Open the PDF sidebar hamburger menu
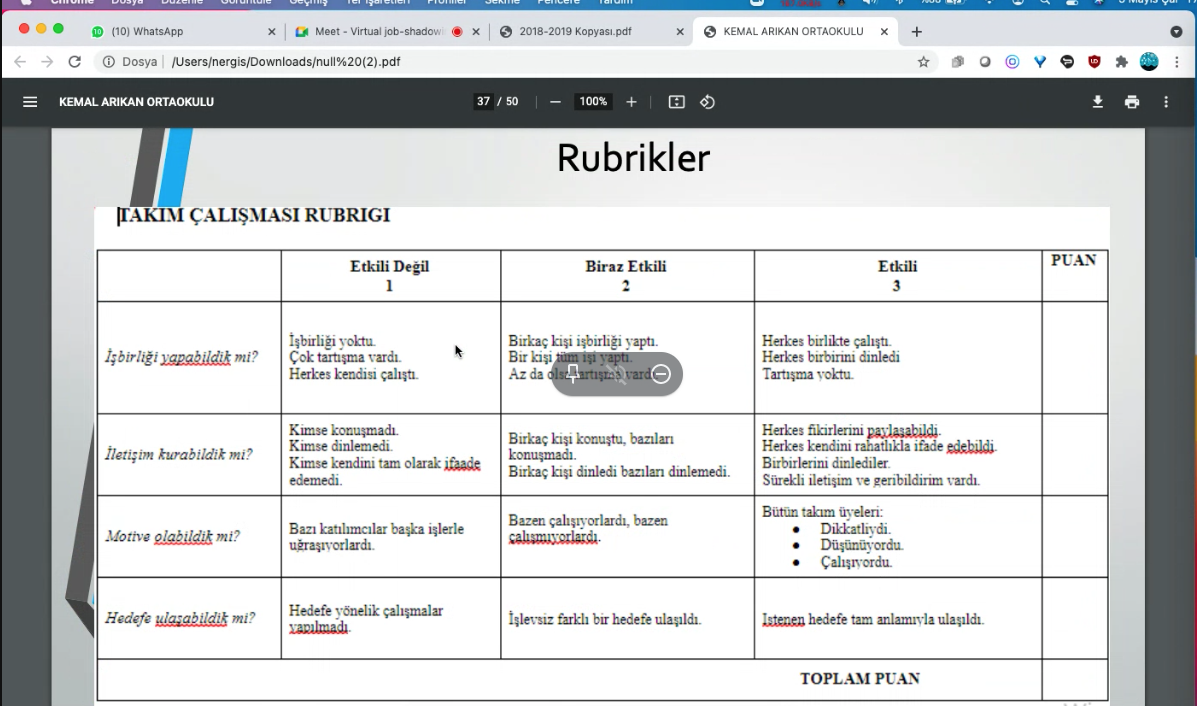The image size is (1197, 706). [x=30, y=102]
